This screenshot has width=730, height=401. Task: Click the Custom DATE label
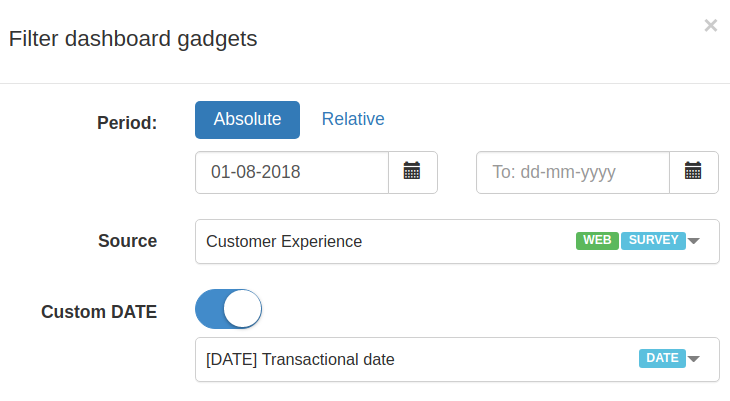[99, 312]
